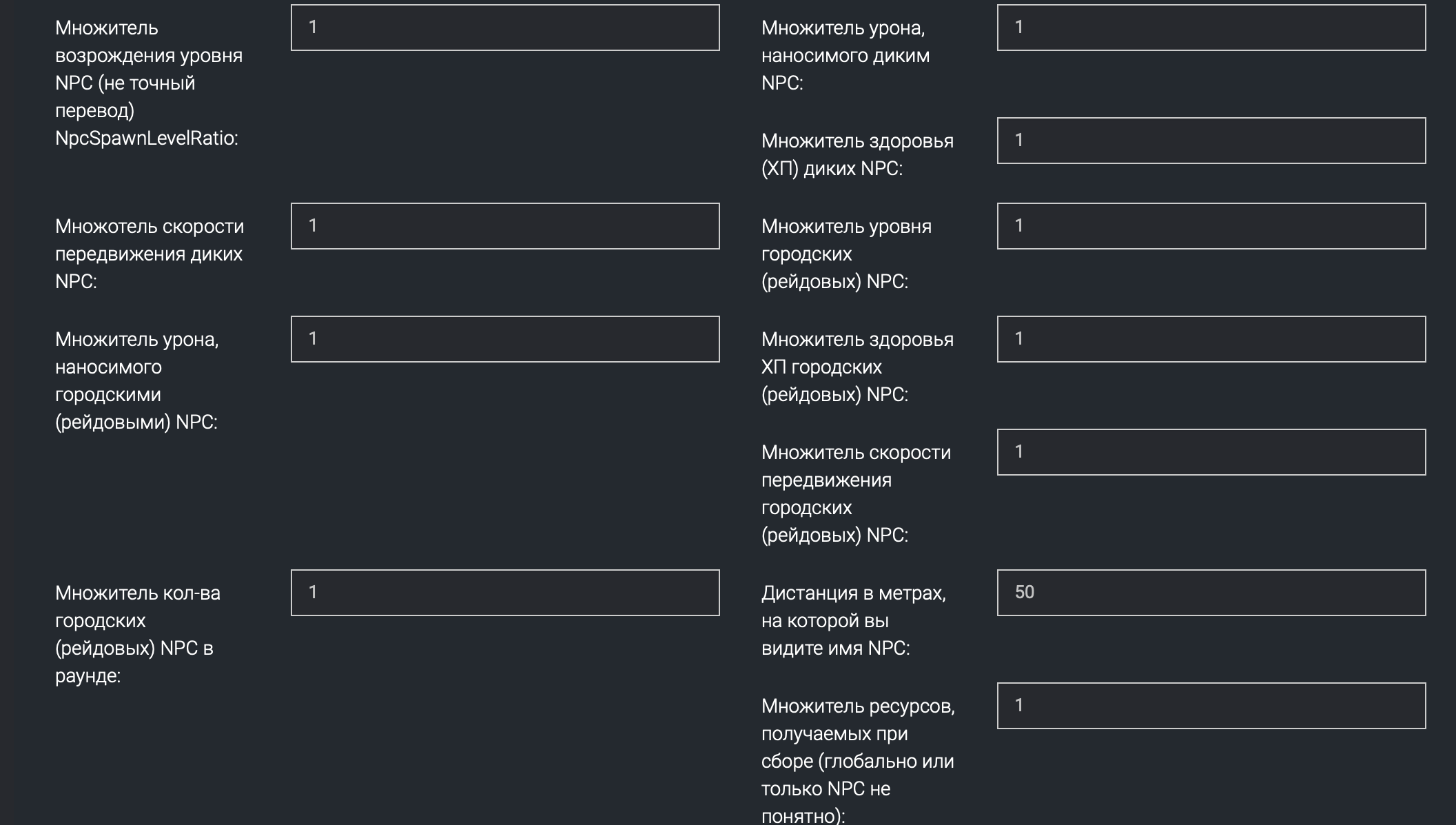The height and width of the screenshot is (825, 1456).
Task: Click the NpcSpawnLevelRatio input field
Action: coord(505,28)
